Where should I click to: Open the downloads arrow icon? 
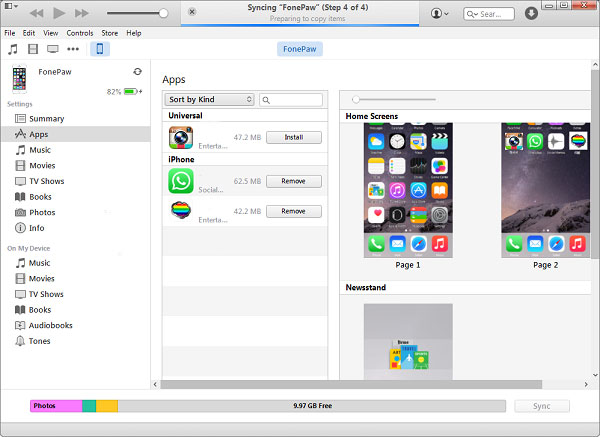531,13
